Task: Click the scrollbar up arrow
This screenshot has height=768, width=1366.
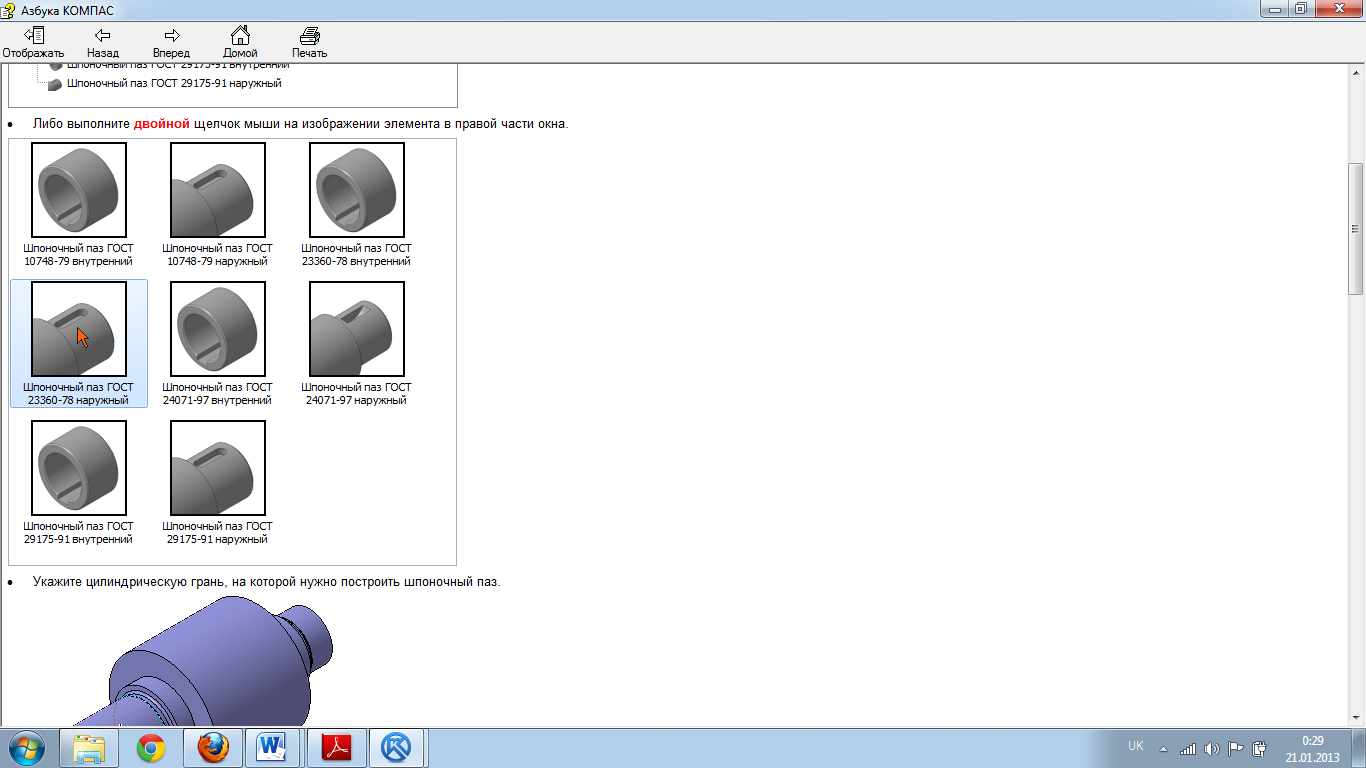Action: pos(1356,73)
